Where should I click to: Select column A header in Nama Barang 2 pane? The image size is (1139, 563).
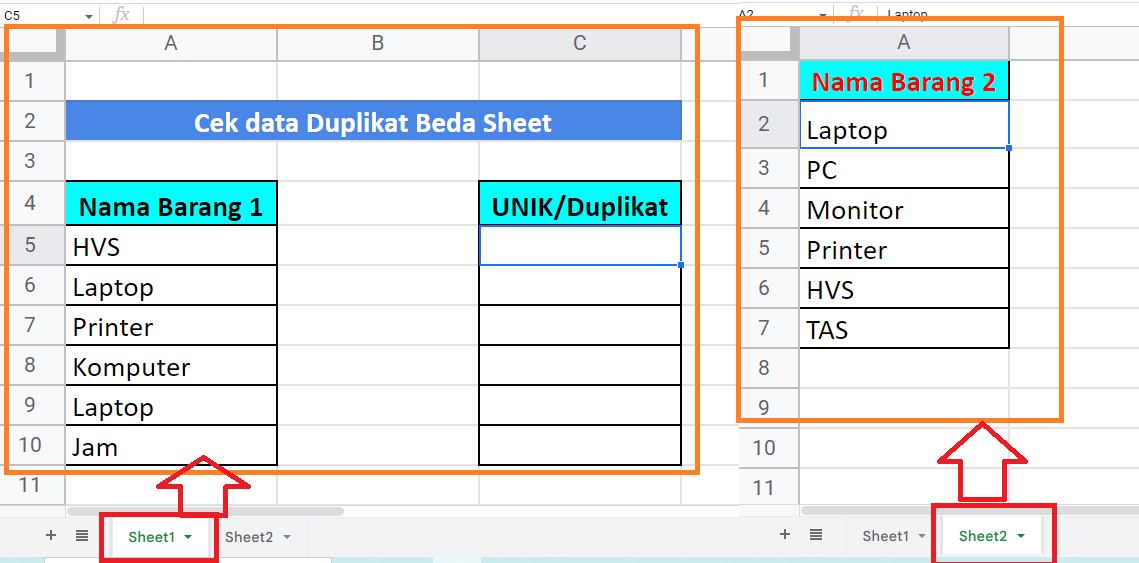point(904,43)
